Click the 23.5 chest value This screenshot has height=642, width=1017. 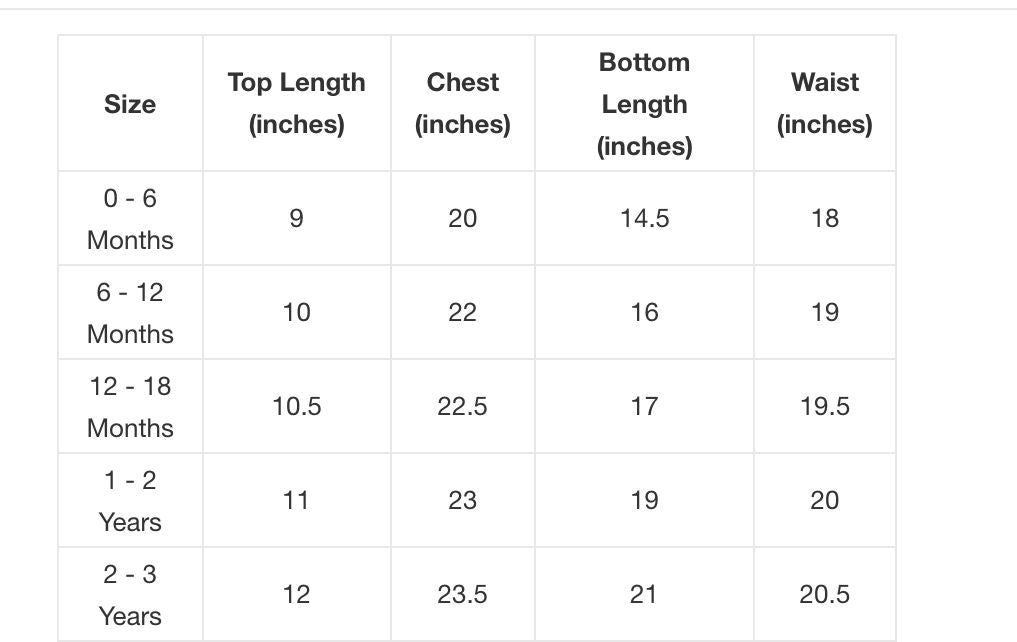click(462, 595)
